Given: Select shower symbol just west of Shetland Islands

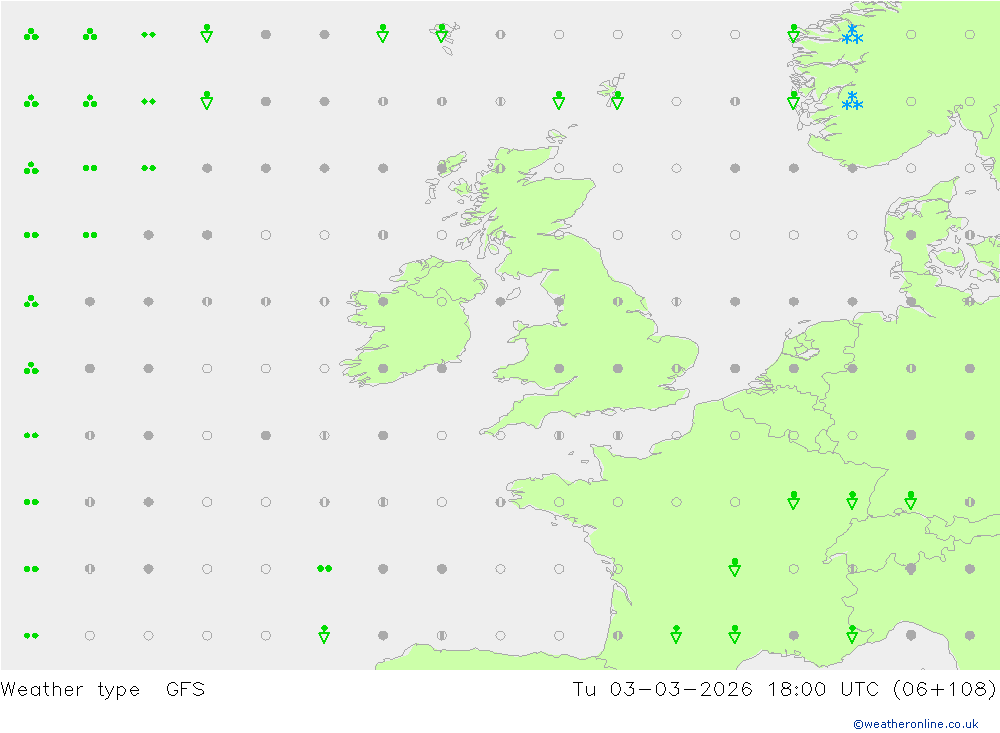Looking at the screenshot, I should coord(559,100).
